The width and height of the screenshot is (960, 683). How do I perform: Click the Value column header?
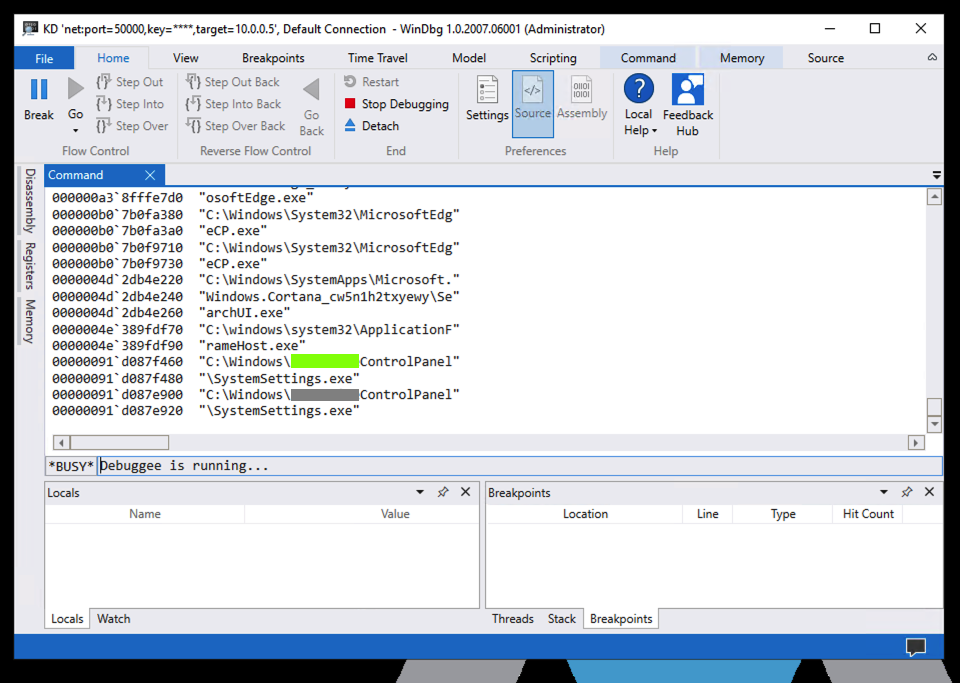pyautogui.click(x=395, y=514)
